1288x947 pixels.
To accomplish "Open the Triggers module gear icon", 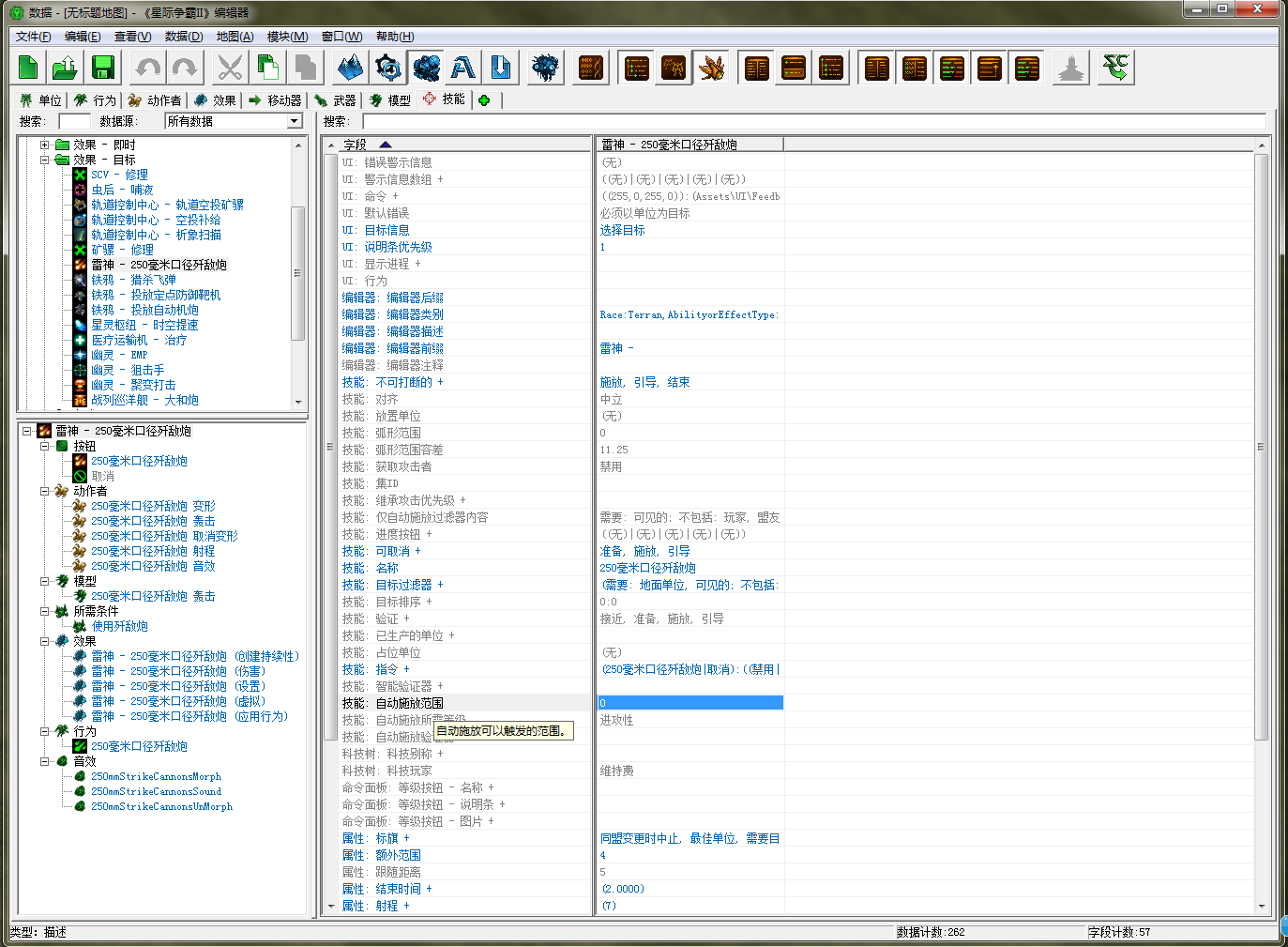I will [387, 68].
